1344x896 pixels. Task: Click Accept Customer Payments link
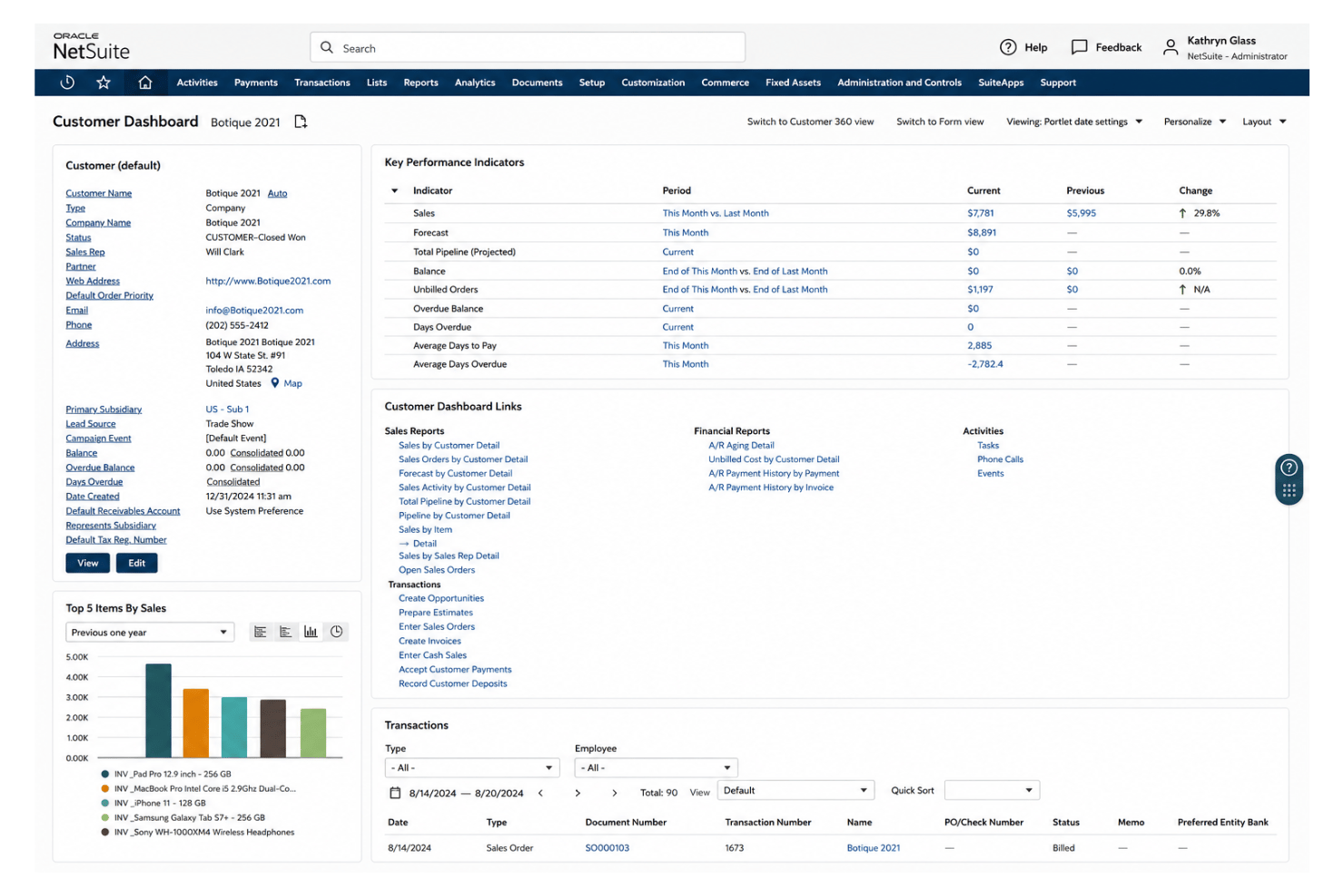tap(455, 670)
